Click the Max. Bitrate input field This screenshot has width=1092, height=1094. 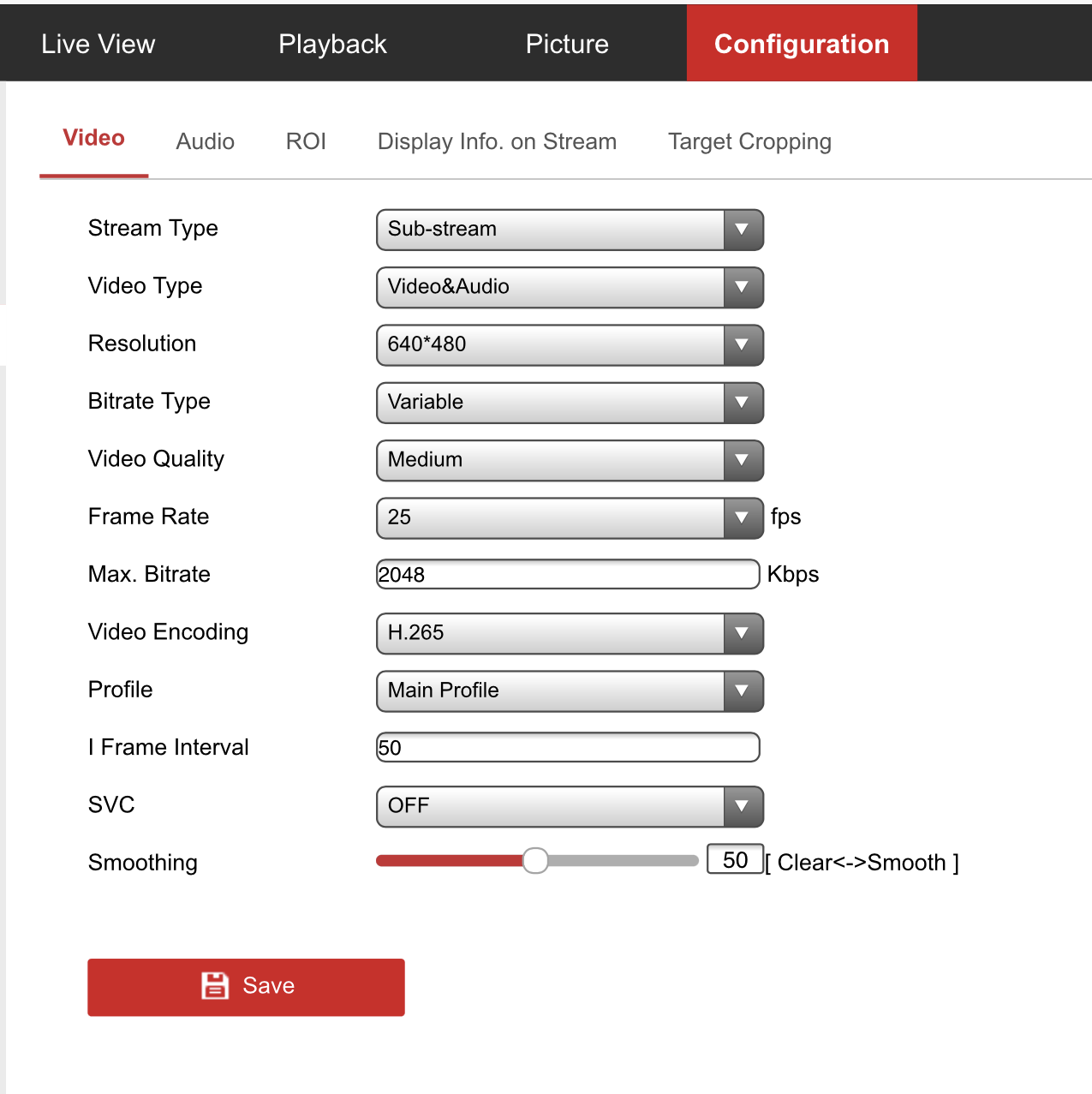click(x=568, y=575)
